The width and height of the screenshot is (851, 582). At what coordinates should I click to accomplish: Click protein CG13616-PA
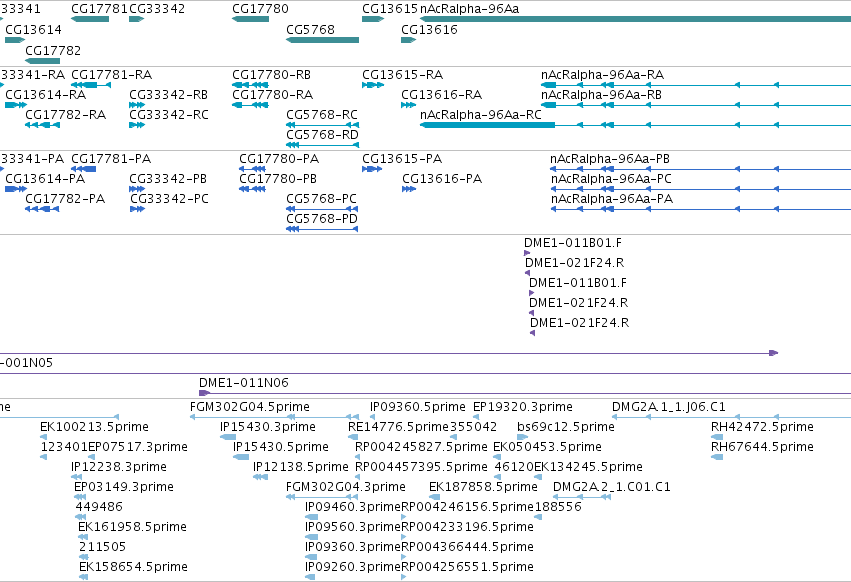point(442,179)
